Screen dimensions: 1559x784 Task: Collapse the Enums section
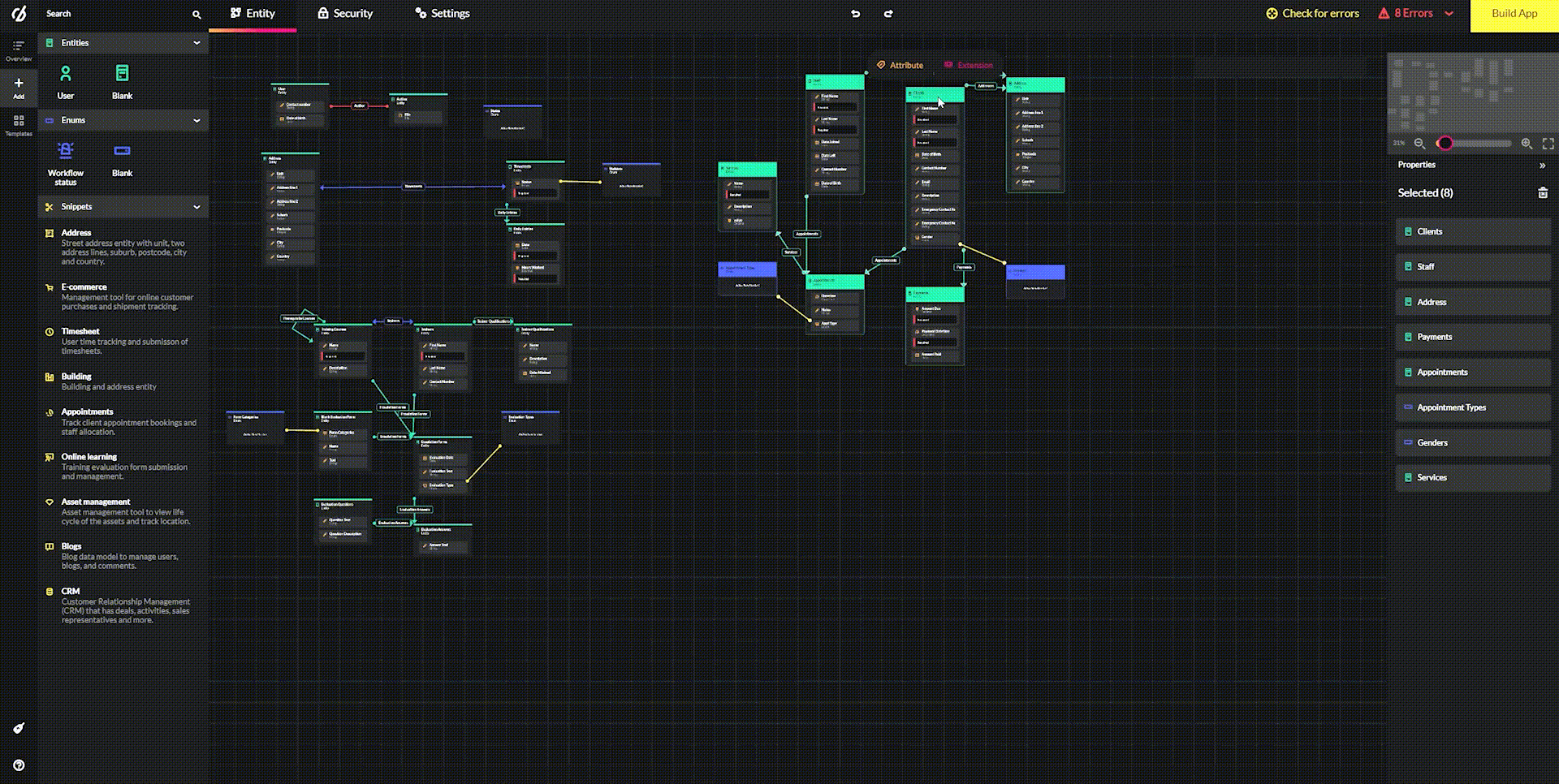196,120
